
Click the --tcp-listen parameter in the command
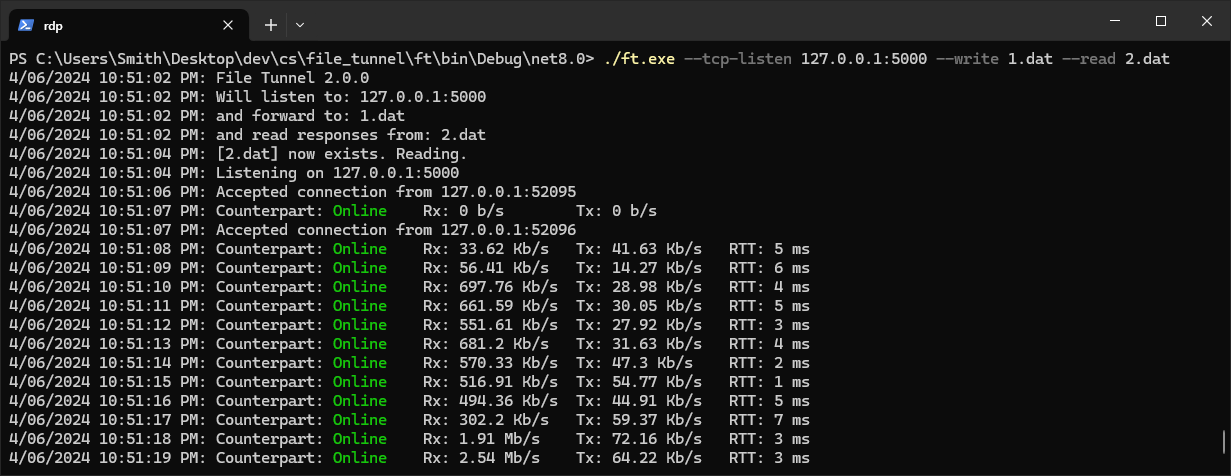(x=738, y=59)
